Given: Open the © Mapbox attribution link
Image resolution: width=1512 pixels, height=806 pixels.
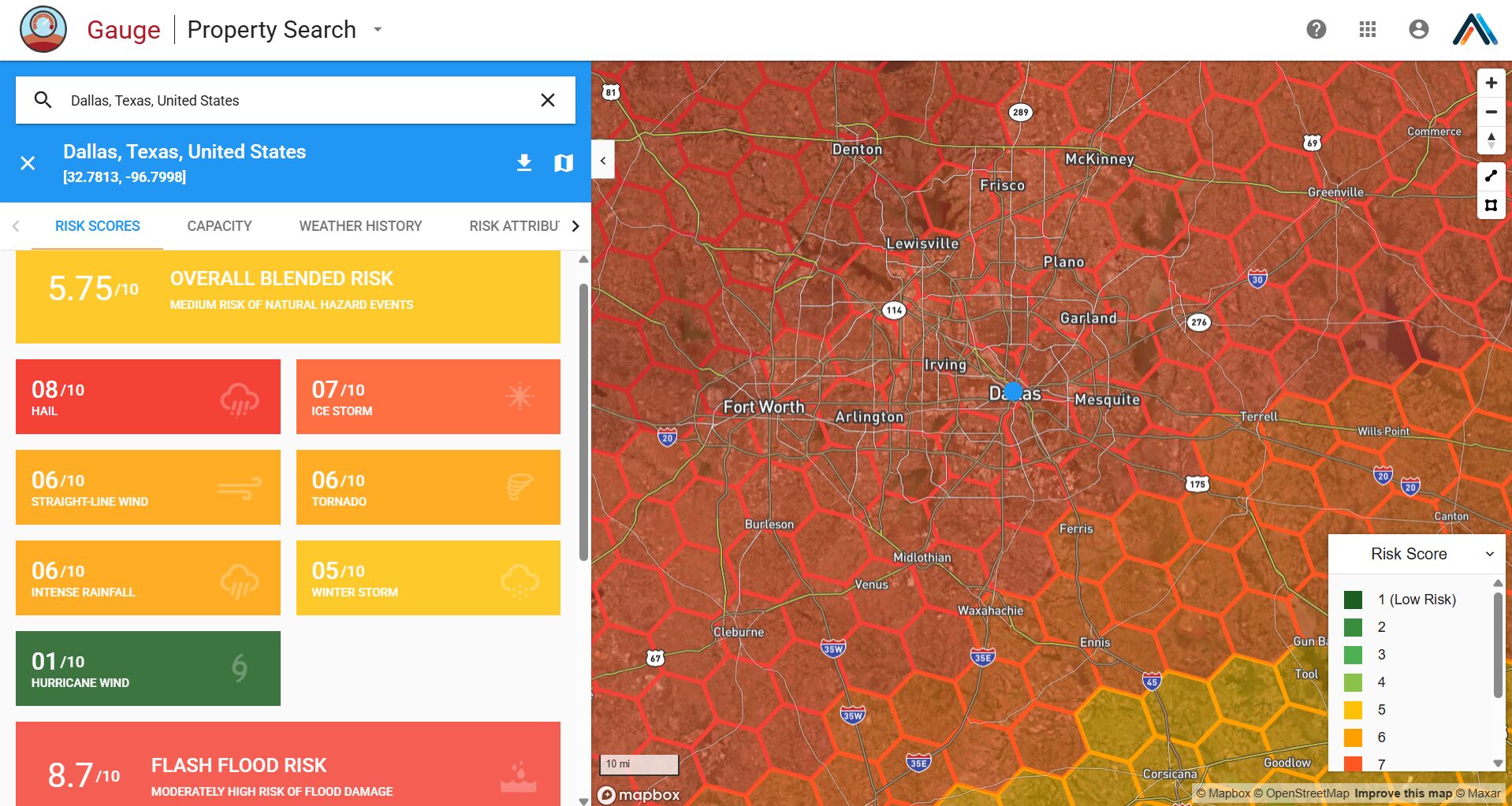Looking at the screenshot, I should 1223,793.
